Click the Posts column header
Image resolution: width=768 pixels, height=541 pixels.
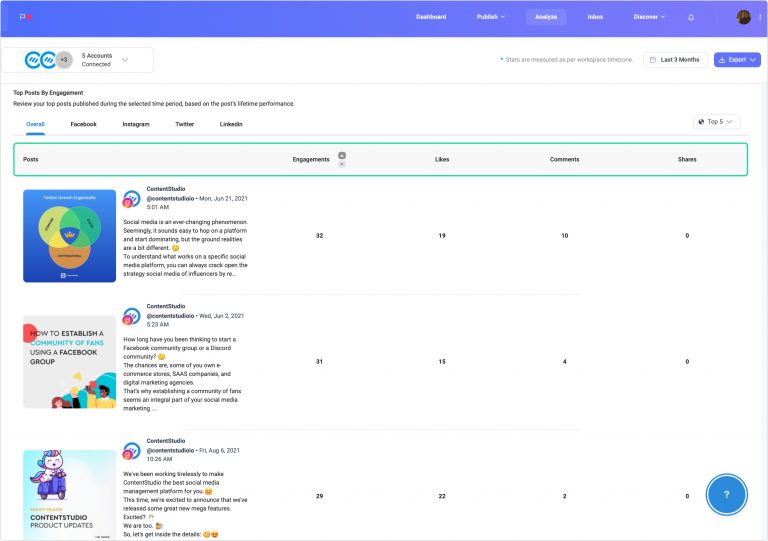[x=30, y=160]
